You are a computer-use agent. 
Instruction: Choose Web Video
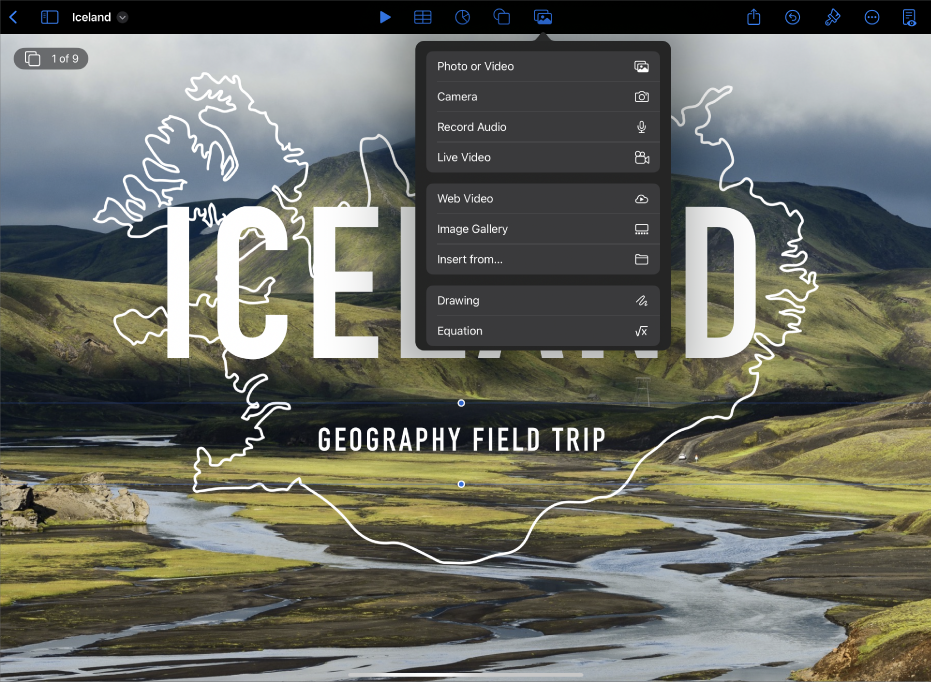543,199
